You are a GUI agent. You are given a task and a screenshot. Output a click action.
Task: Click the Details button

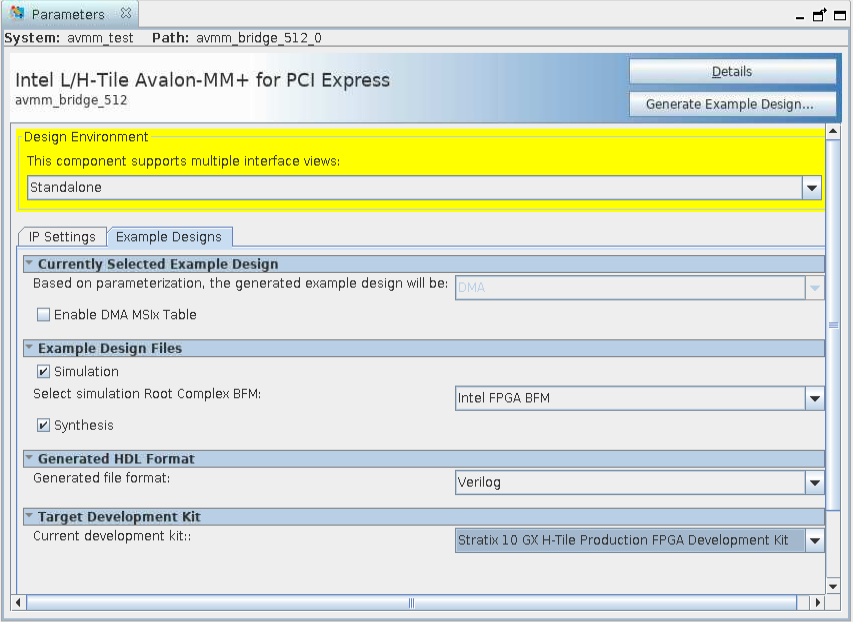click(x=732, y=72)
